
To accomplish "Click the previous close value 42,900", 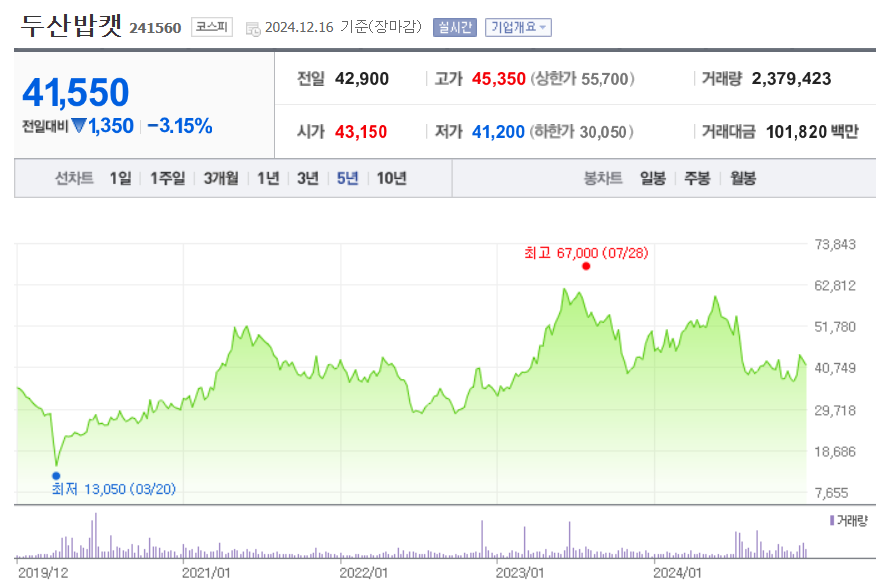I will [362, 79].
